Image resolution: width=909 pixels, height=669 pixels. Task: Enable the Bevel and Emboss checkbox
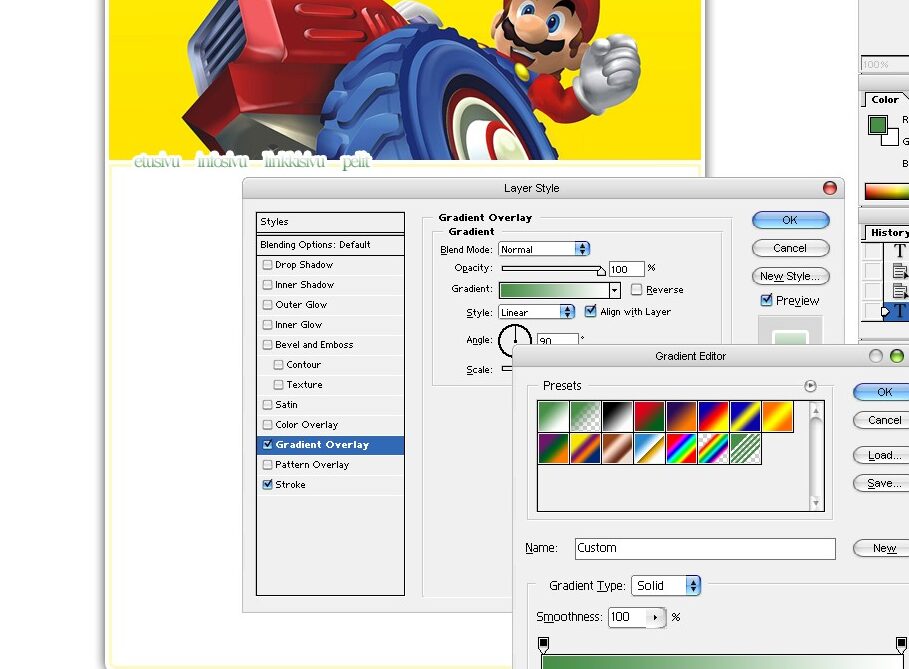[x=267, y=345]
